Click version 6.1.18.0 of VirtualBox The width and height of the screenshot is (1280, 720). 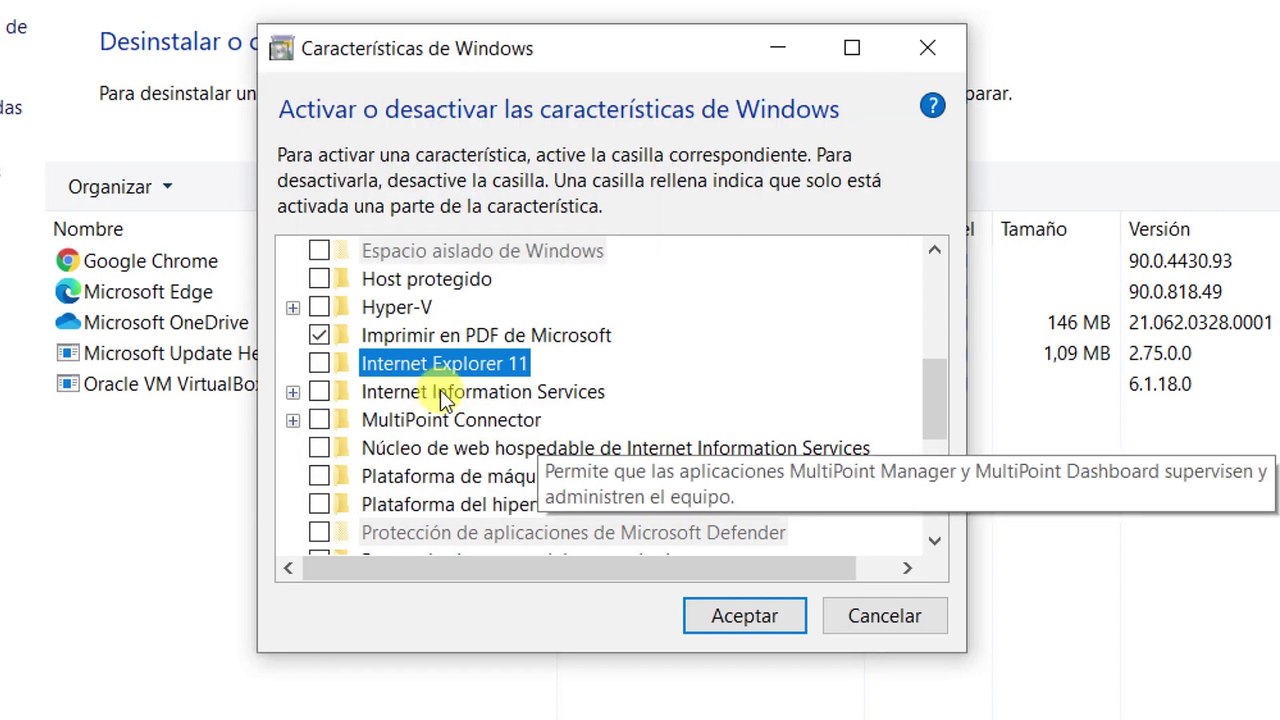[x=1159, y=384]
